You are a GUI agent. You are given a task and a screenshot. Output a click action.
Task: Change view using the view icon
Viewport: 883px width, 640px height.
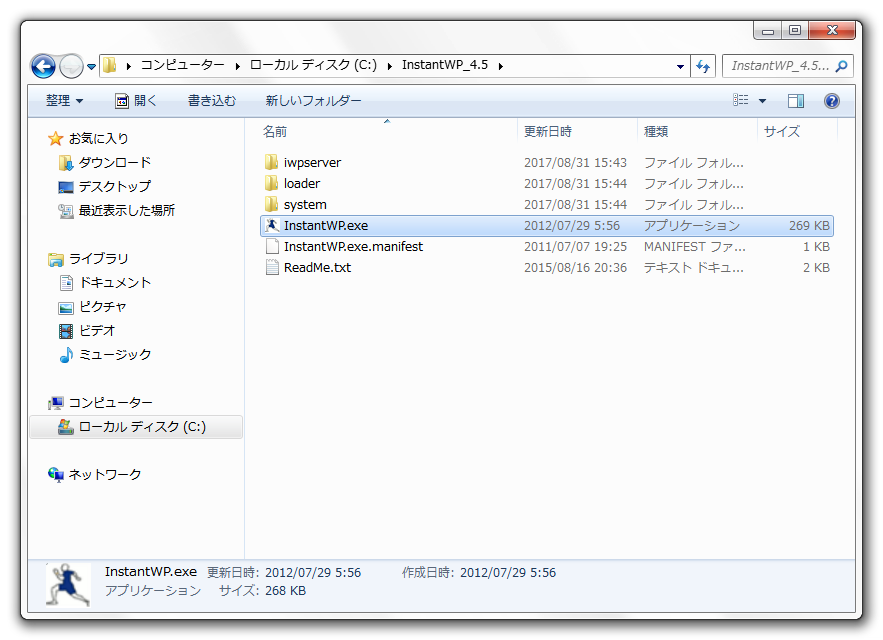point(741,100)
